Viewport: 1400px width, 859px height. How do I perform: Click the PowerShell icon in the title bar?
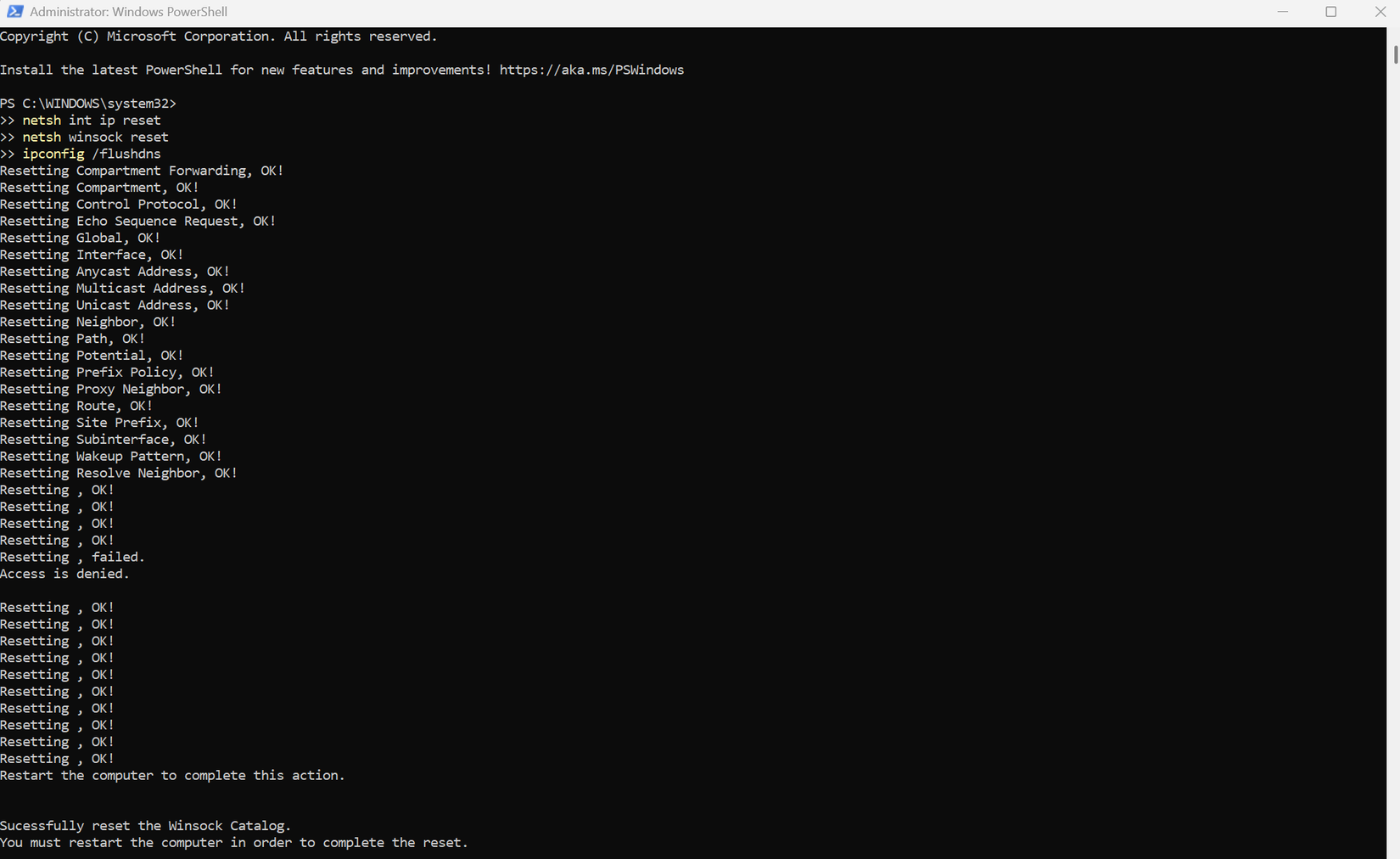14,11
